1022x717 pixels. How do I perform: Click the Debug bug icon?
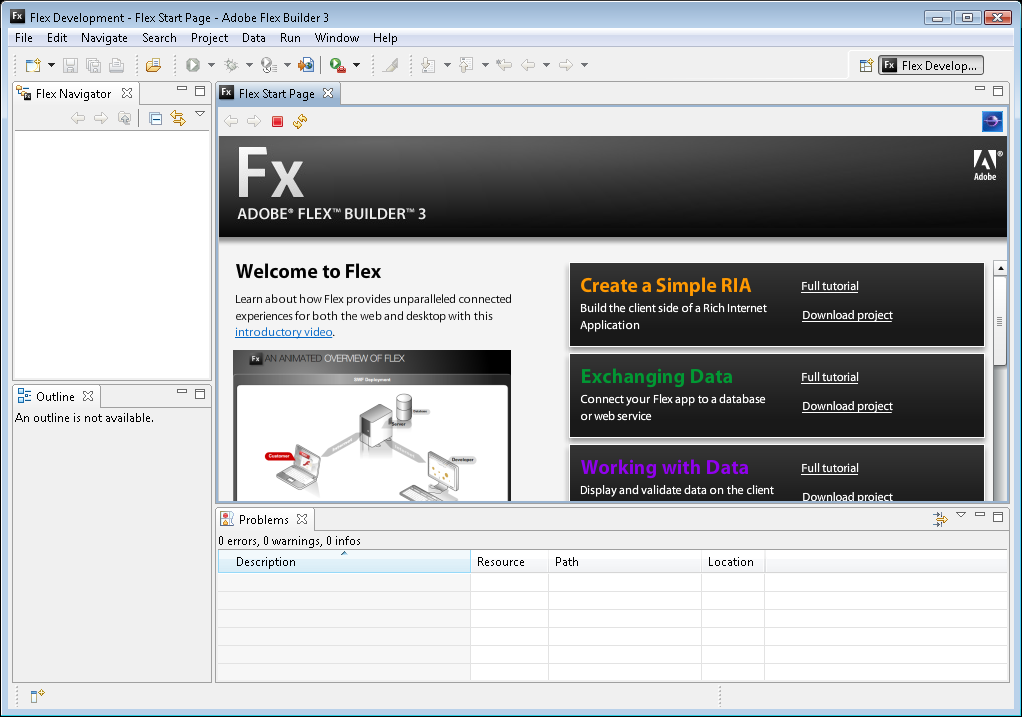(230, 65)
